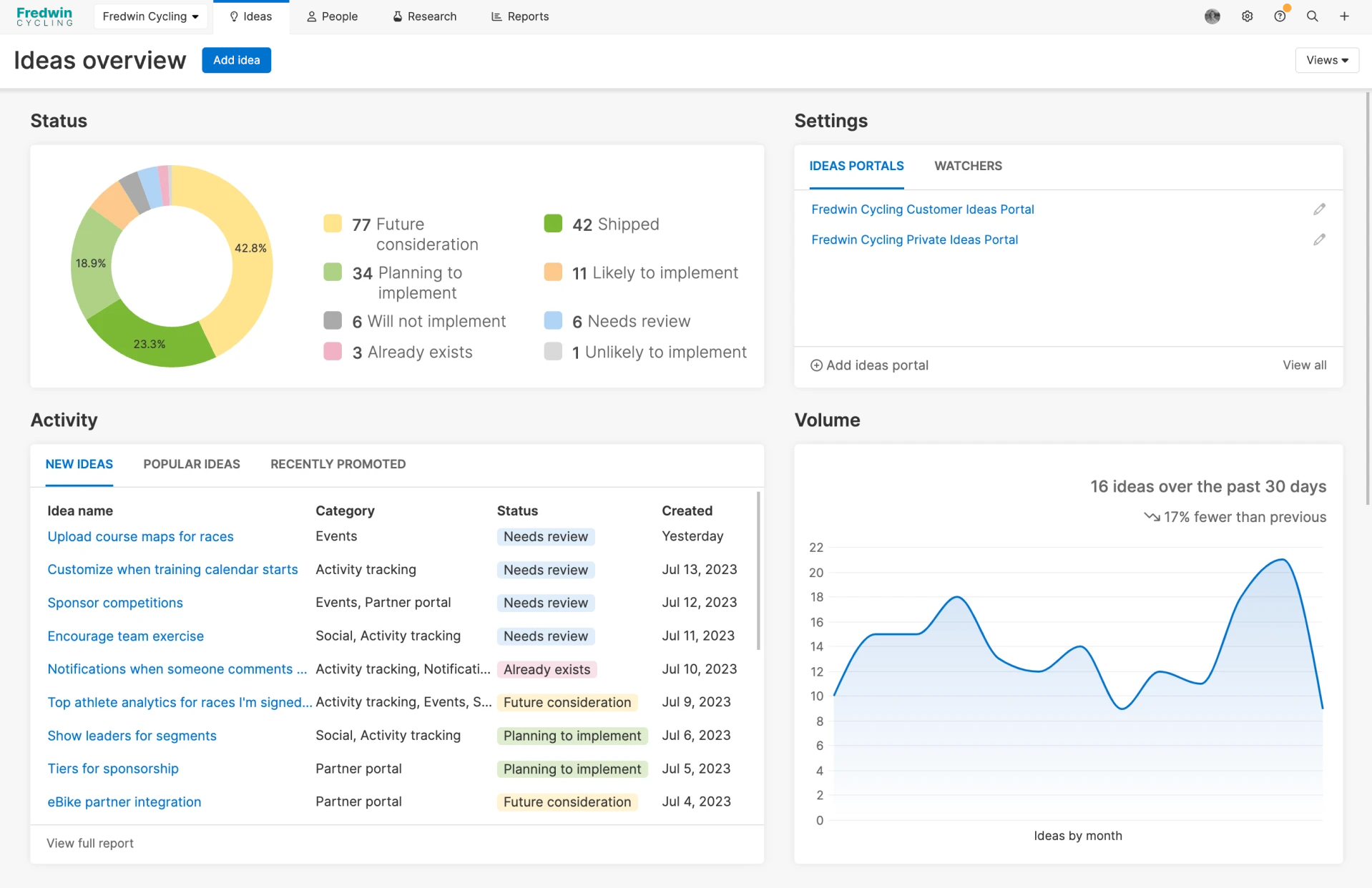Screen dimensions: 1372x888
Task: Click Ideas lightbulb icon in navigation
Action: (x=234, y=16)
